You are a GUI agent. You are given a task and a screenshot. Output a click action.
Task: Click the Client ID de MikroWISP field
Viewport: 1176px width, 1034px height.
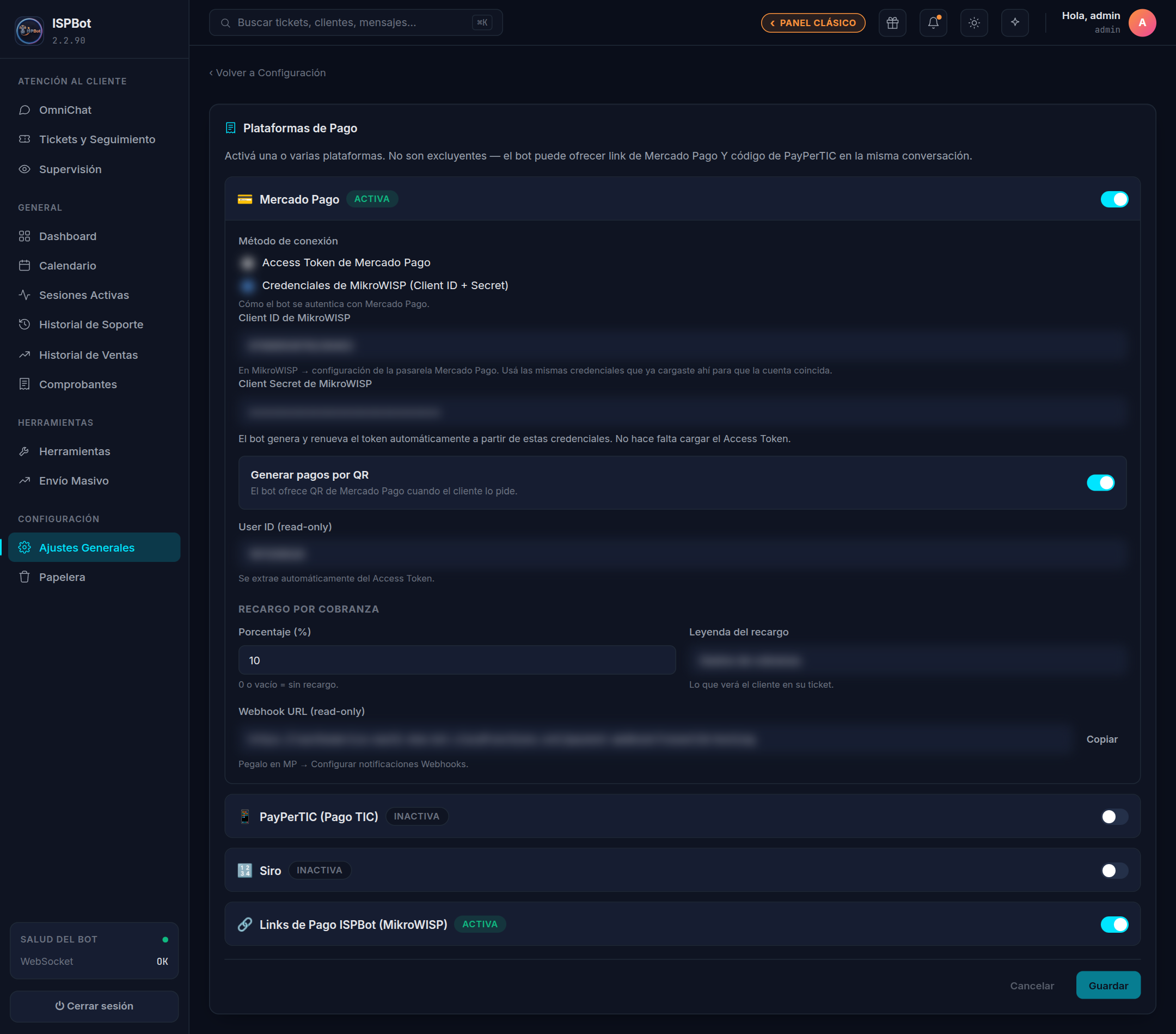pos(682,345)
